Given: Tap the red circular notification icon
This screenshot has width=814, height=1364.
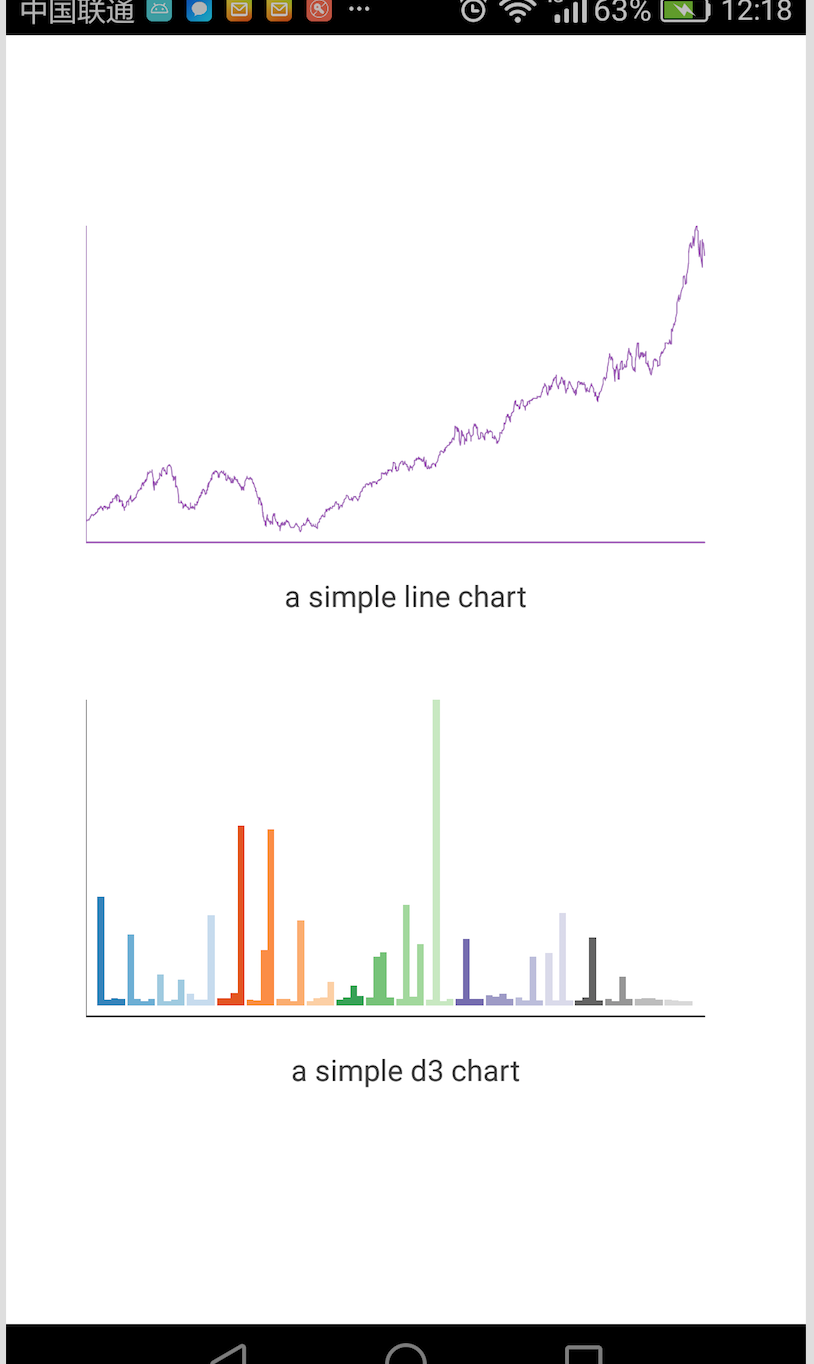Looking at the screenshot, I should (319, 11).
